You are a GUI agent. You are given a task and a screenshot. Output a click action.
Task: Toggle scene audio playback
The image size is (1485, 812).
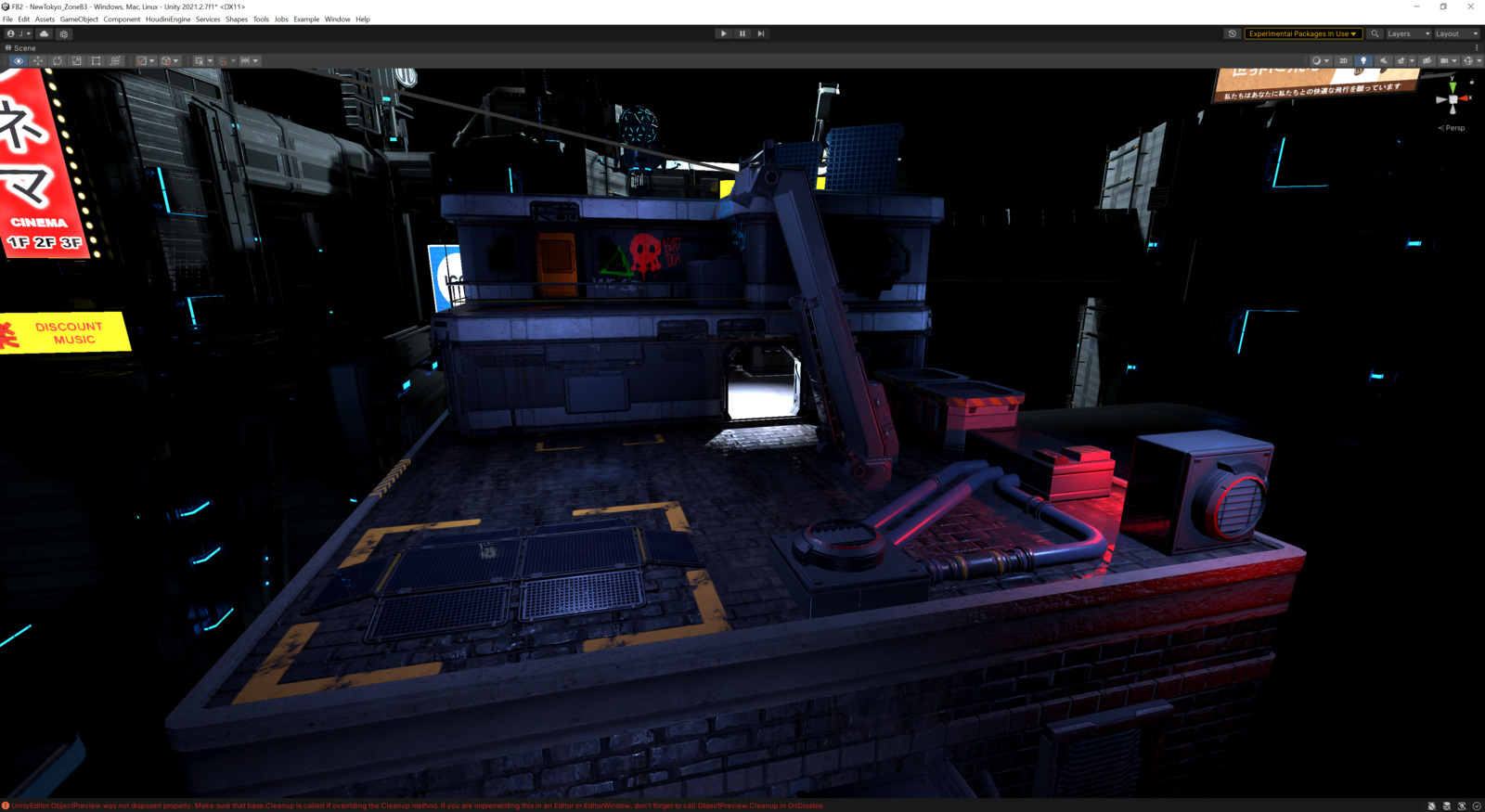1383,61
